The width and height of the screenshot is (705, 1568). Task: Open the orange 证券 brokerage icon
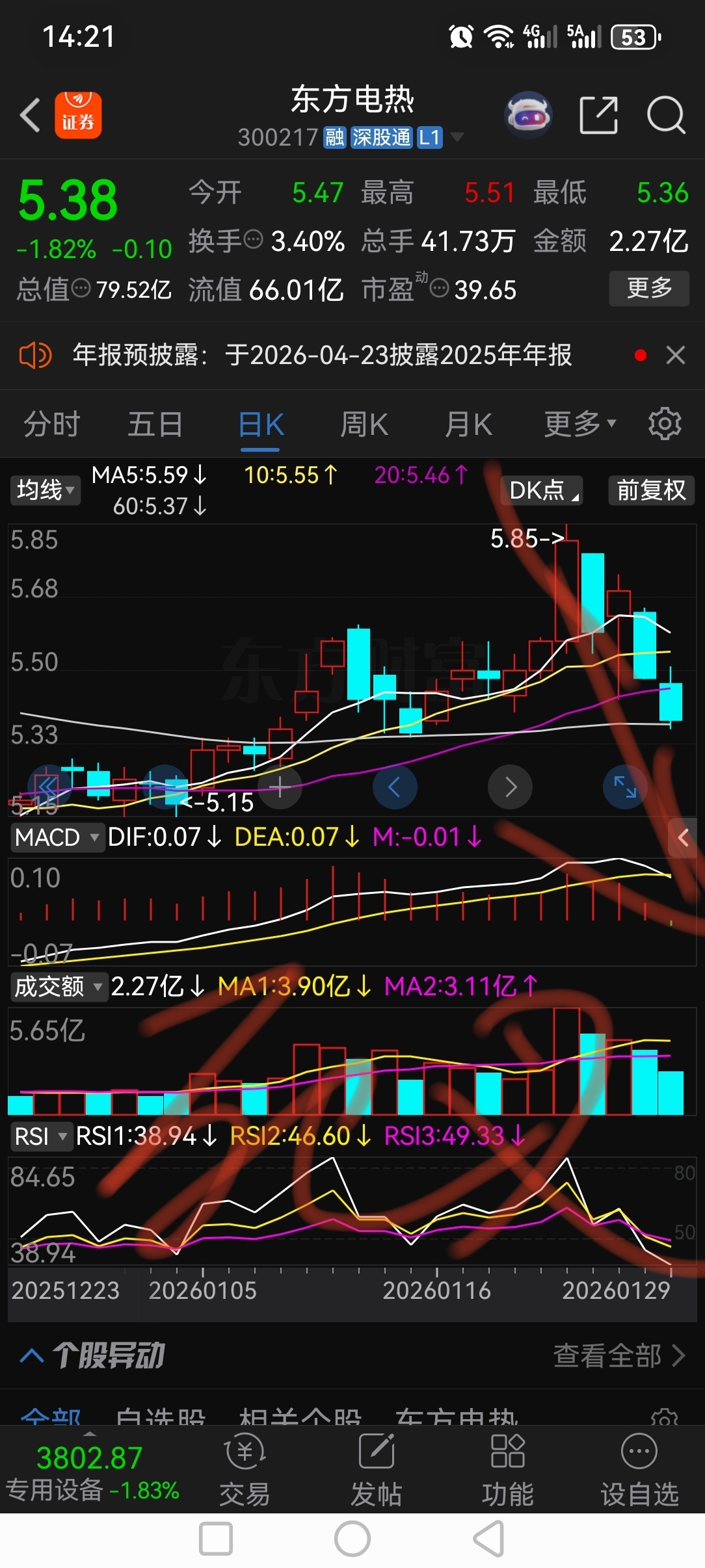[x=78, y=115]
